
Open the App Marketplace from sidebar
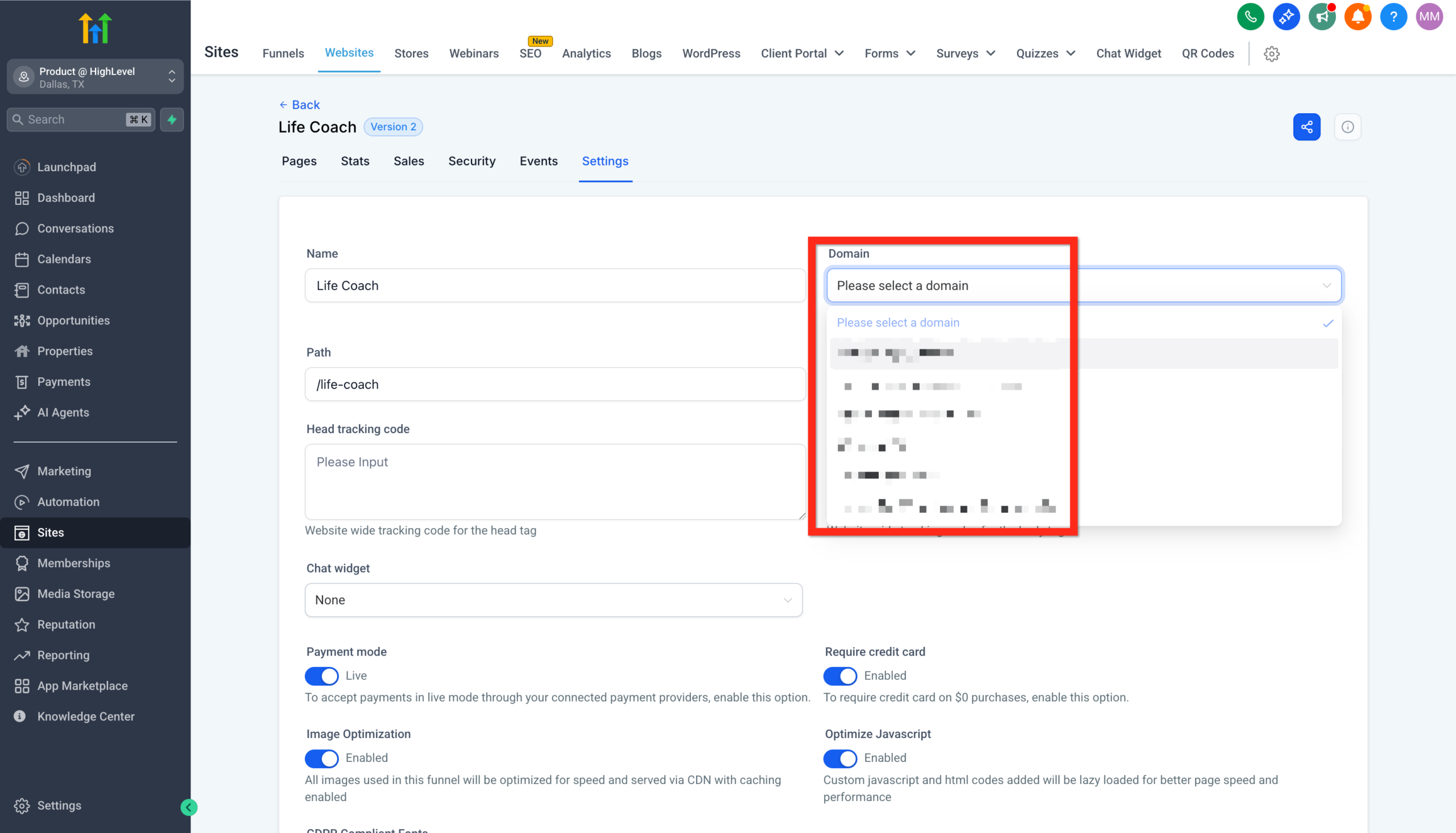click(82, 686)
